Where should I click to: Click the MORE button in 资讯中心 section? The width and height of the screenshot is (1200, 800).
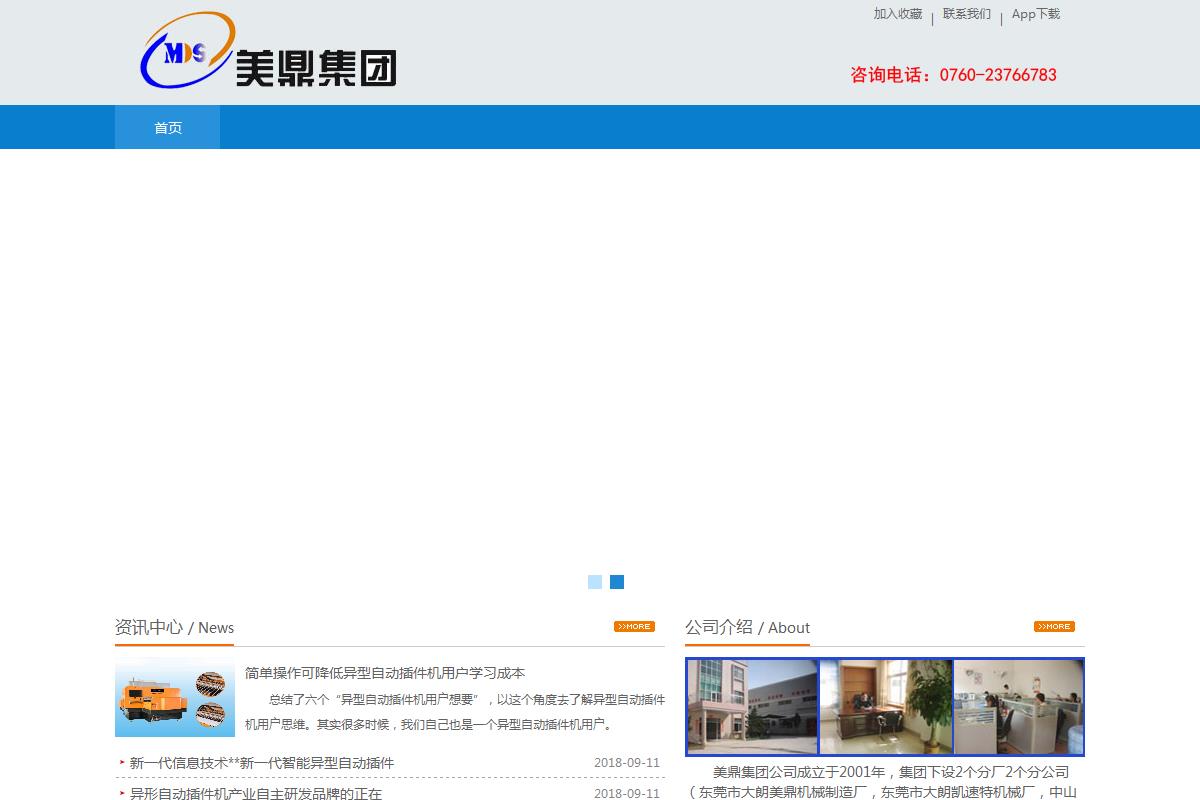634,627
